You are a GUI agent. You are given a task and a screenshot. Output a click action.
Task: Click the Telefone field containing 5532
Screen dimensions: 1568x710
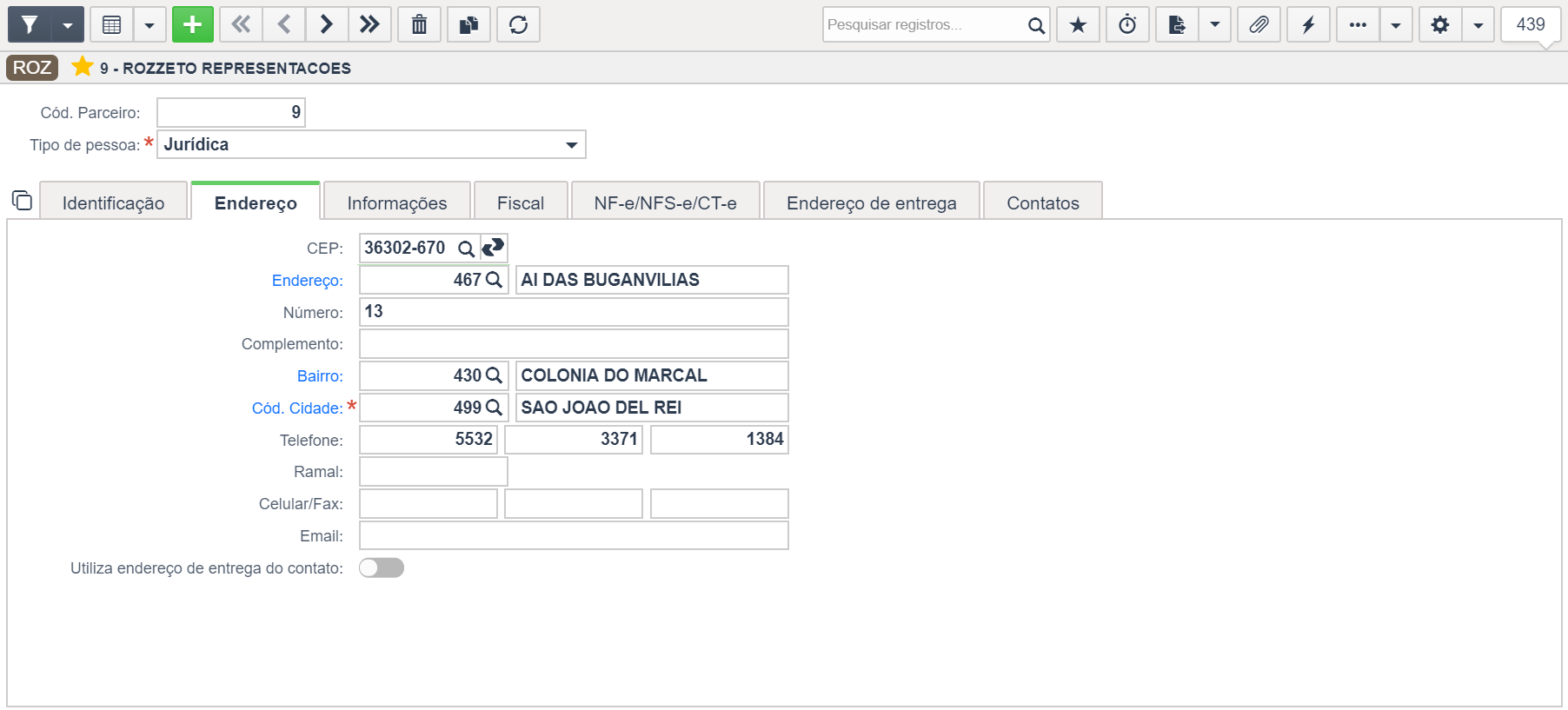tap(429, 440)
